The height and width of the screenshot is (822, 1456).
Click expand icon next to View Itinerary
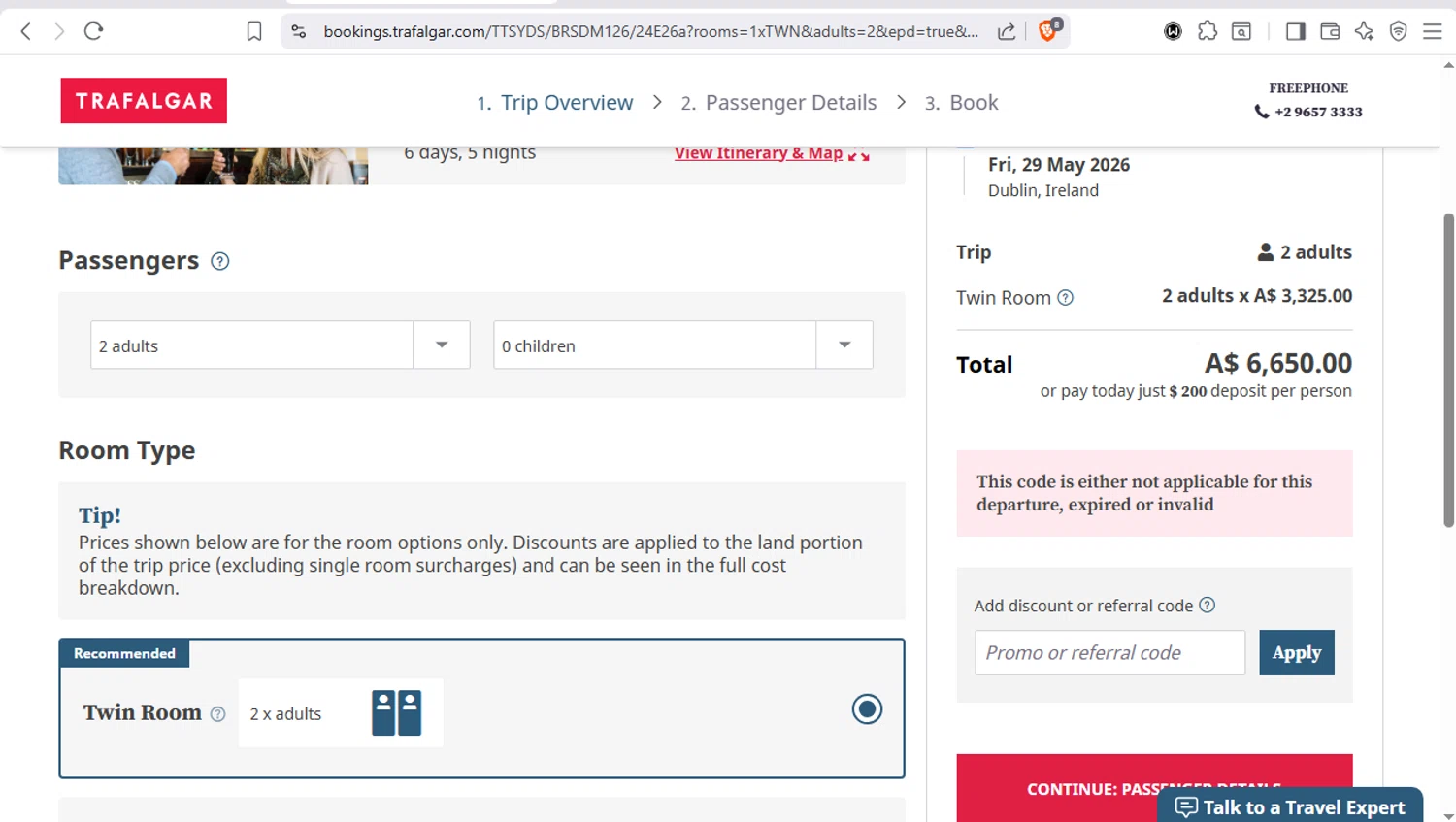pyautogui.click(x=859, y=153)
